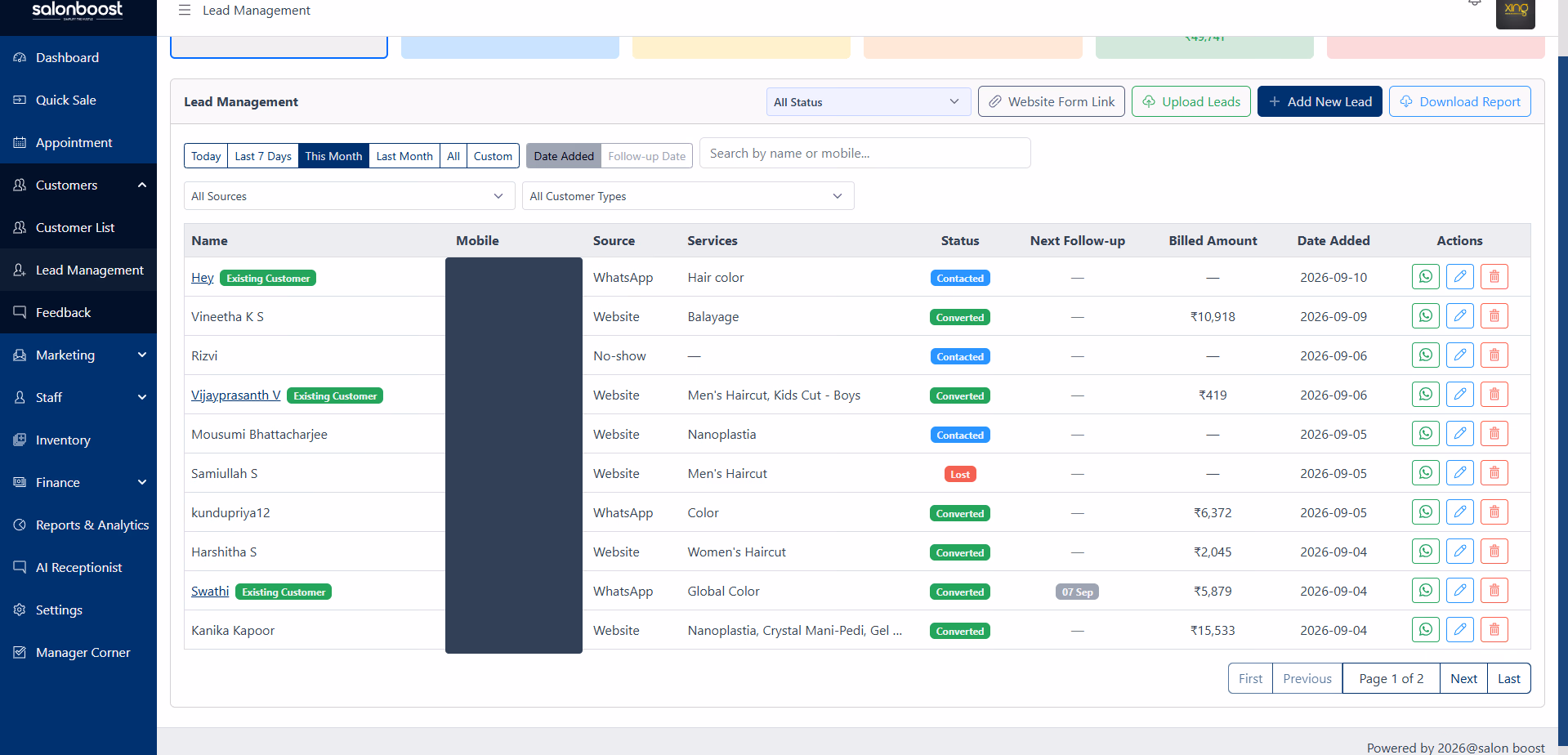This screenshot has width=1568, height=755.
Task: Click the ₹15,533 billed amount cell
Action: [1213, 631]
